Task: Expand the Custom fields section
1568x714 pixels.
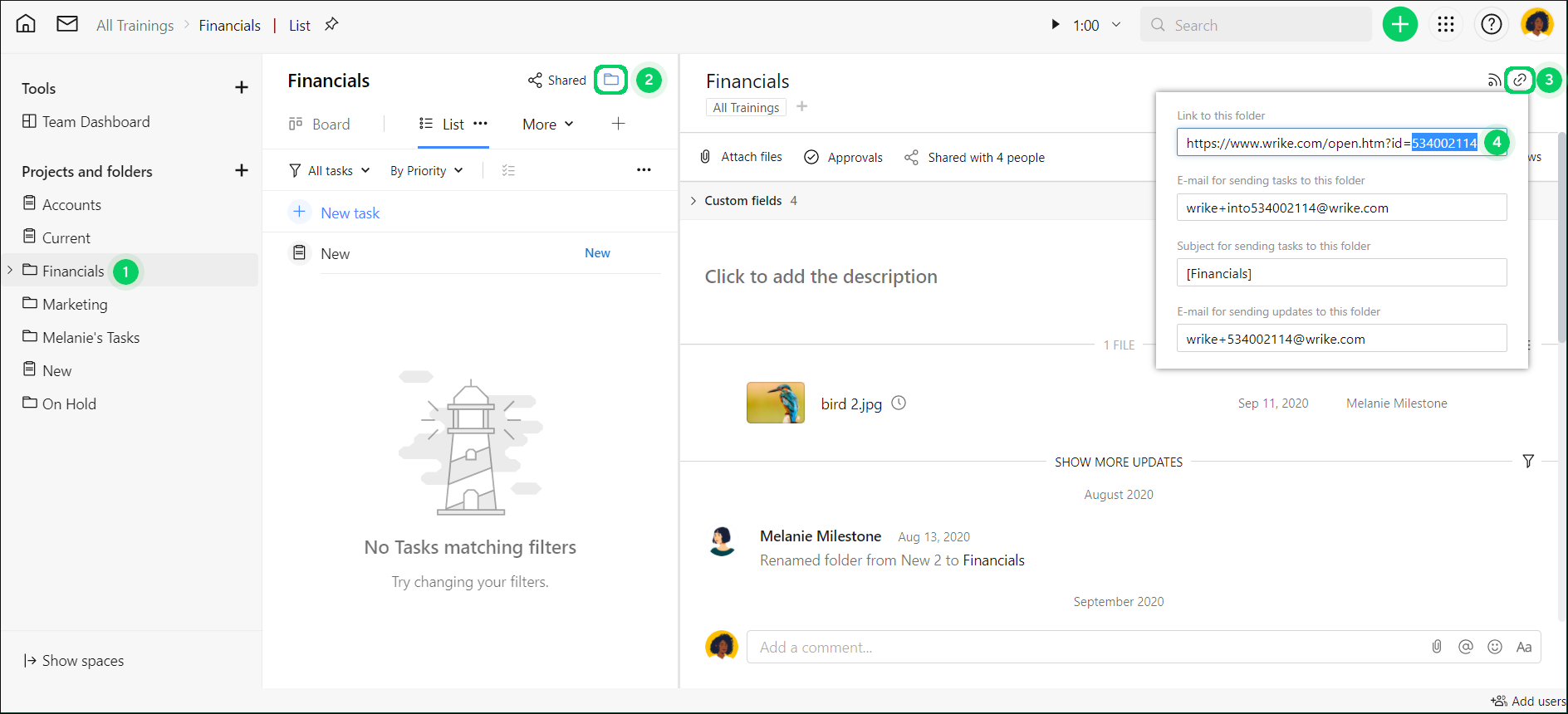Action: [x=693, y=201]
